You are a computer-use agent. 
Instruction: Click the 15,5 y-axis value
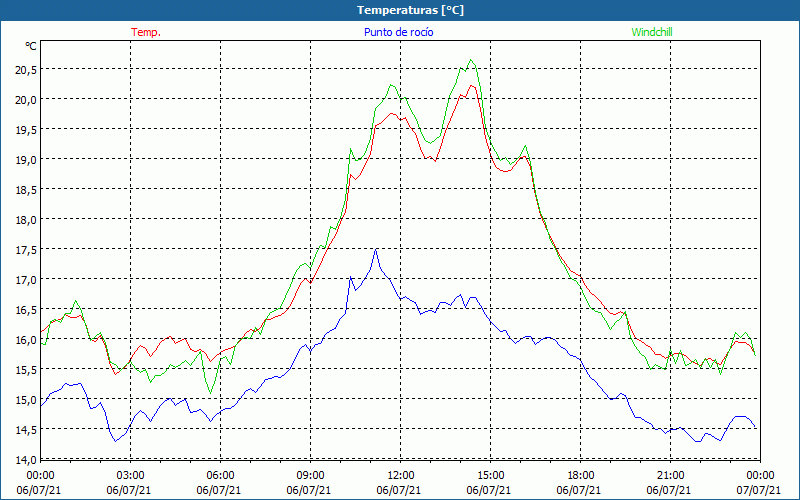26,370
